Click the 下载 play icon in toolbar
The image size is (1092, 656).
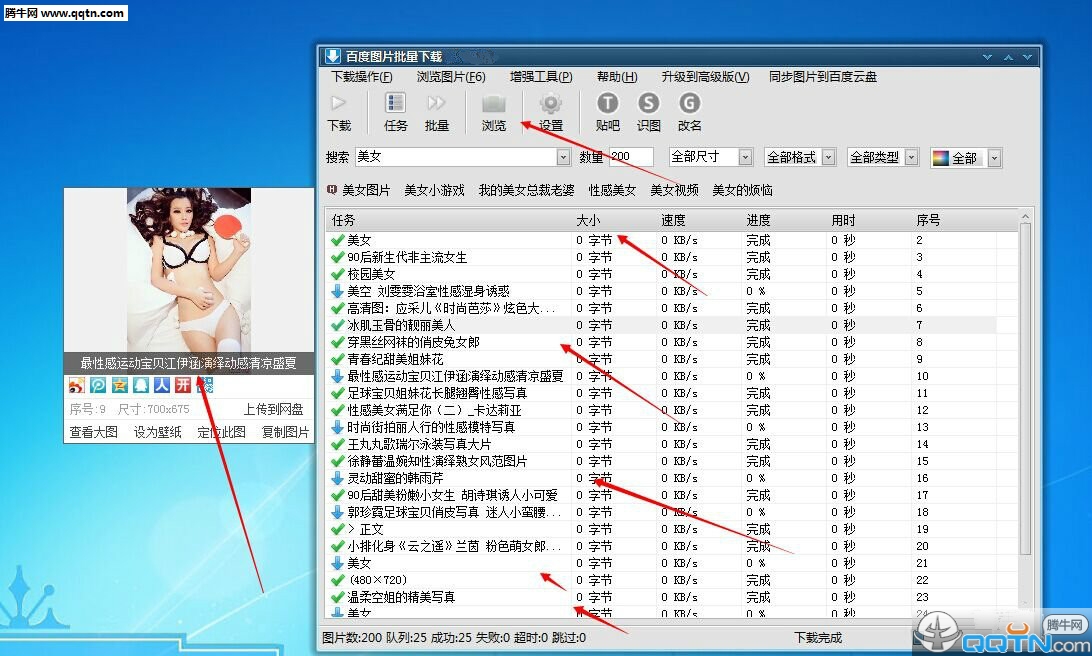[x=338, y=103]
